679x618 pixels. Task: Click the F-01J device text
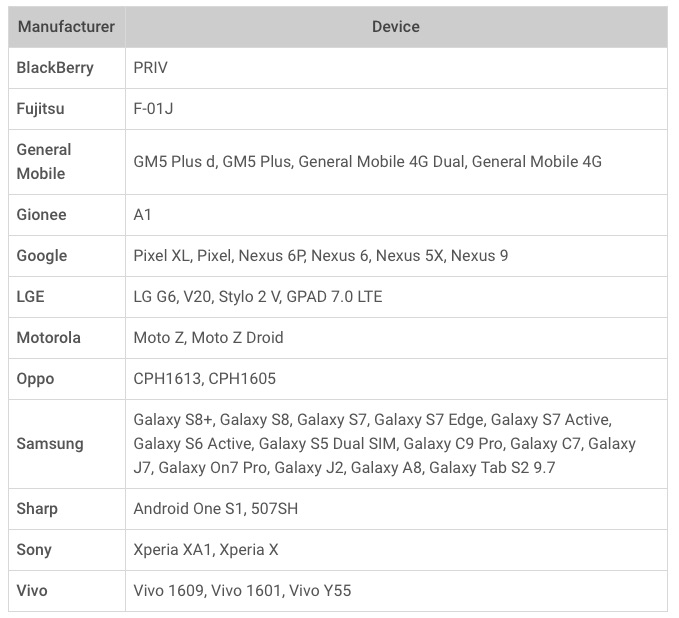(153, 109)
